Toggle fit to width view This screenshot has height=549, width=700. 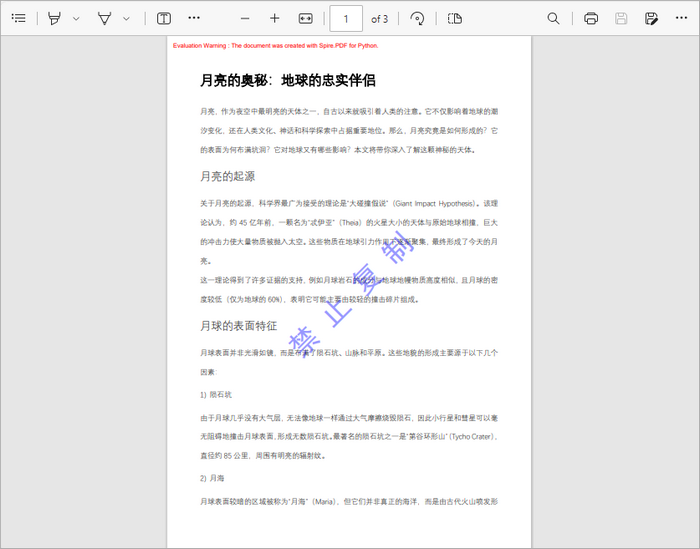[x=306, y=19]
